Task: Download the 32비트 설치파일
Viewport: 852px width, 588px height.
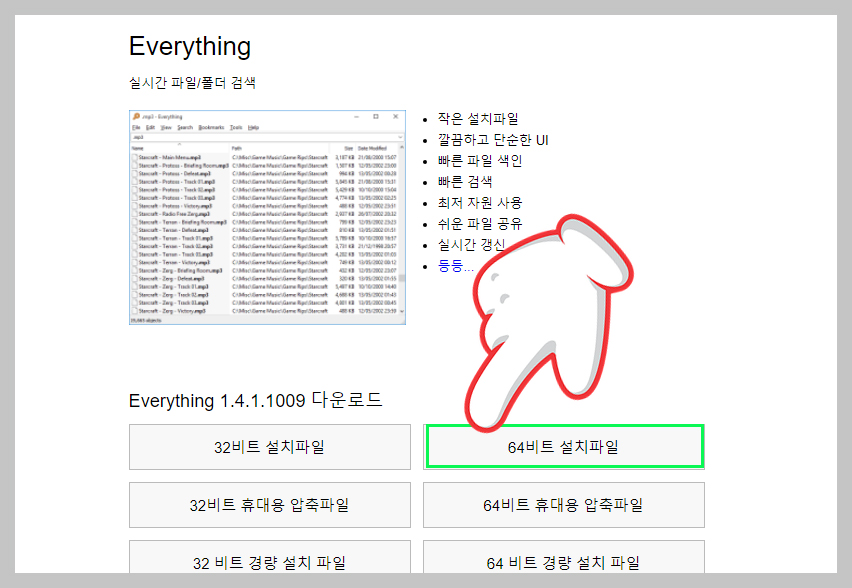Action: [270, 447]
